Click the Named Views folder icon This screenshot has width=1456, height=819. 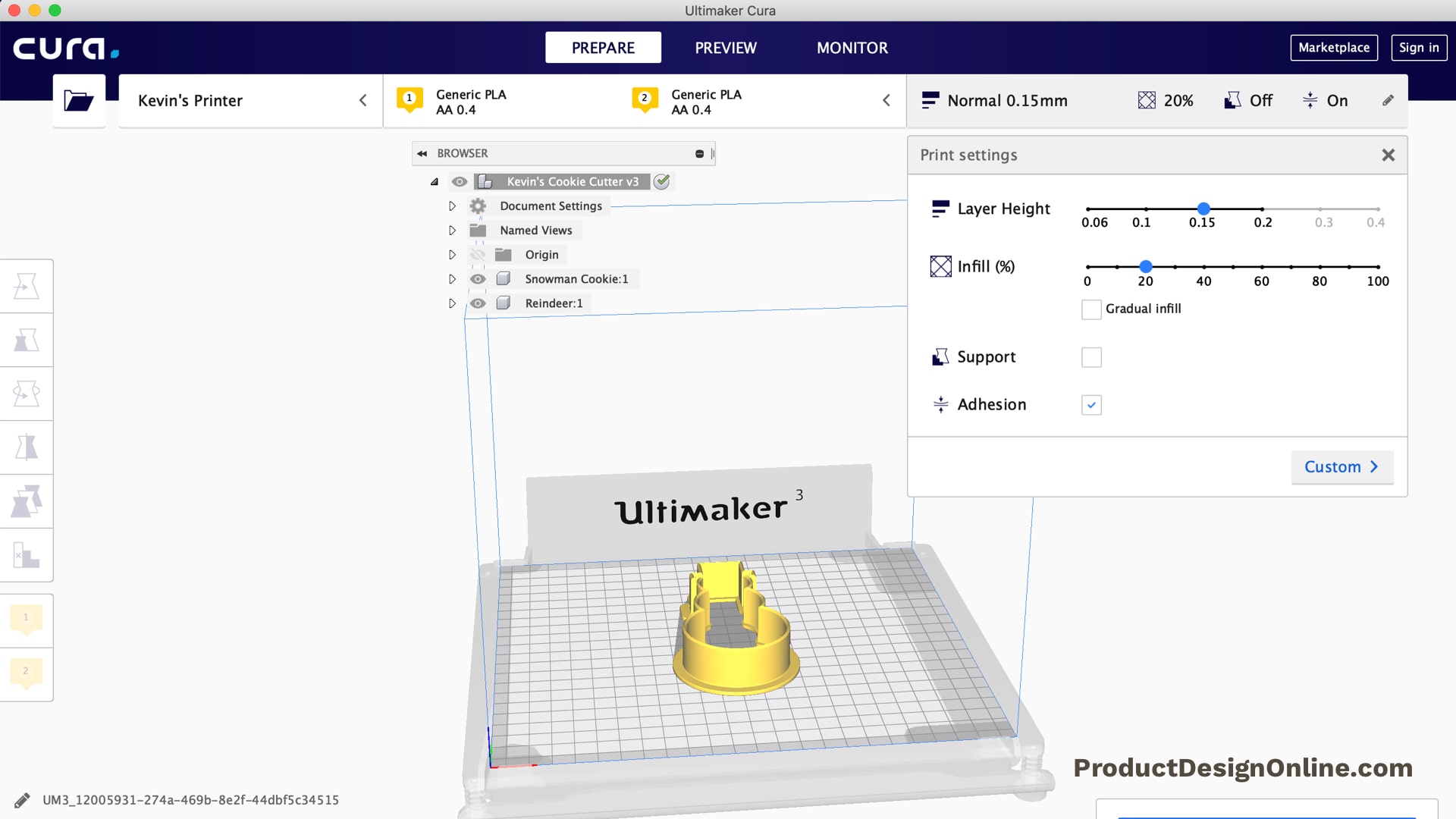(478, 230)
